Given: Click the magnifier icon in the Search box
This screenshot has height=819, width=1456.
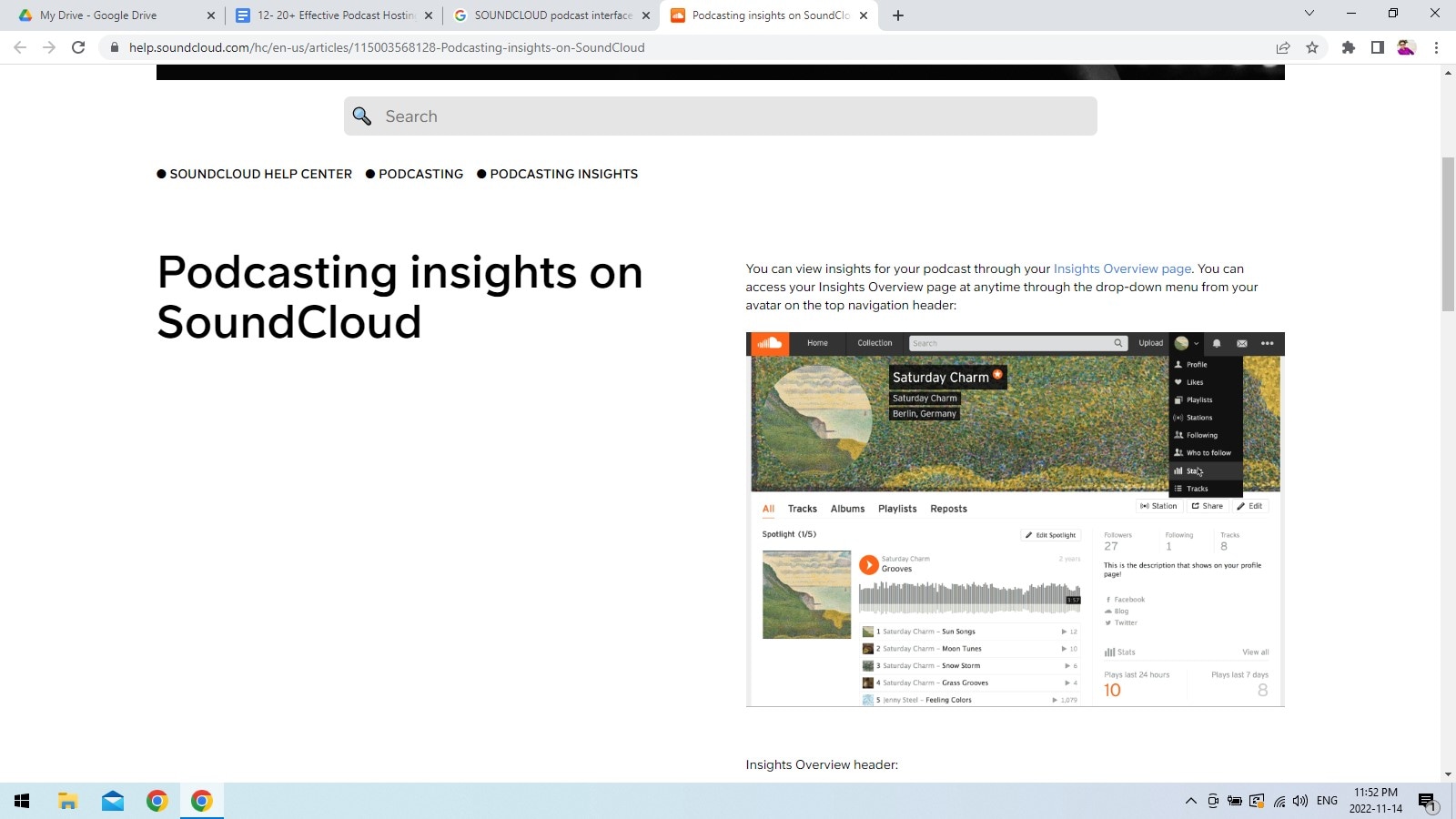Looking at the screenshot, I should point(362,116).
